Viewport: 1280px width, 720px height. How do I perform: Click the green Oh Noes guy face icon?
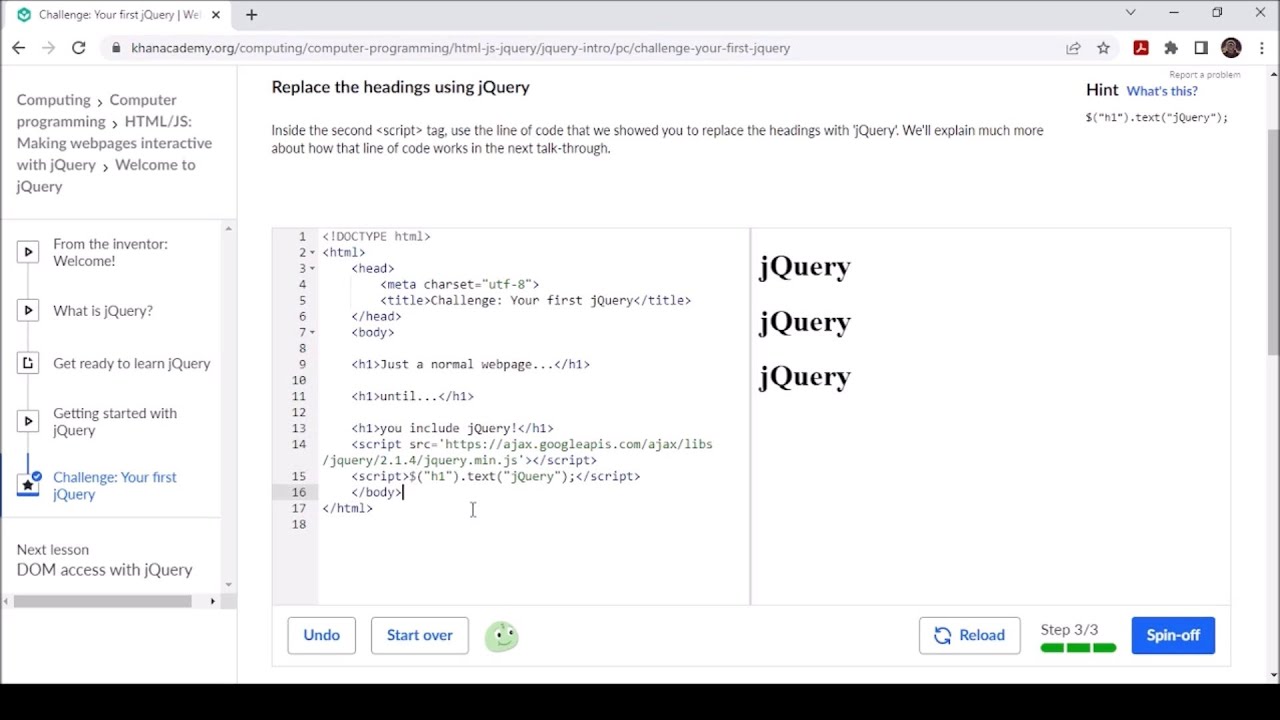pos(502,636)
